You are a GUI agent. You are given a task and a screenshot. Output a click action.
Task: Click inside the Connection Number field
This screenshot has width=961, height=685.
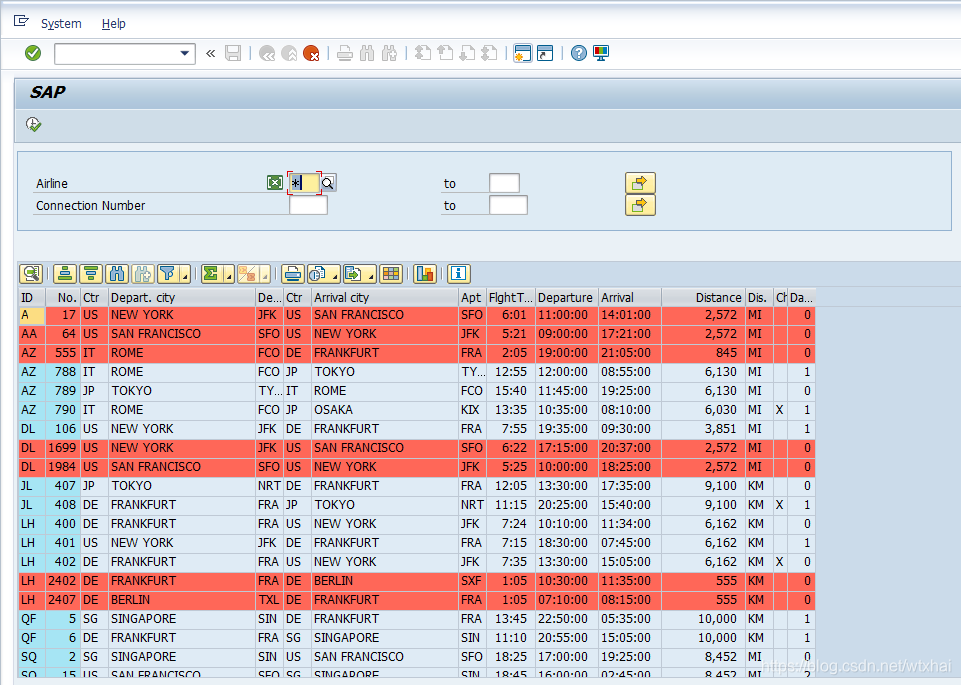pos(308,205)
